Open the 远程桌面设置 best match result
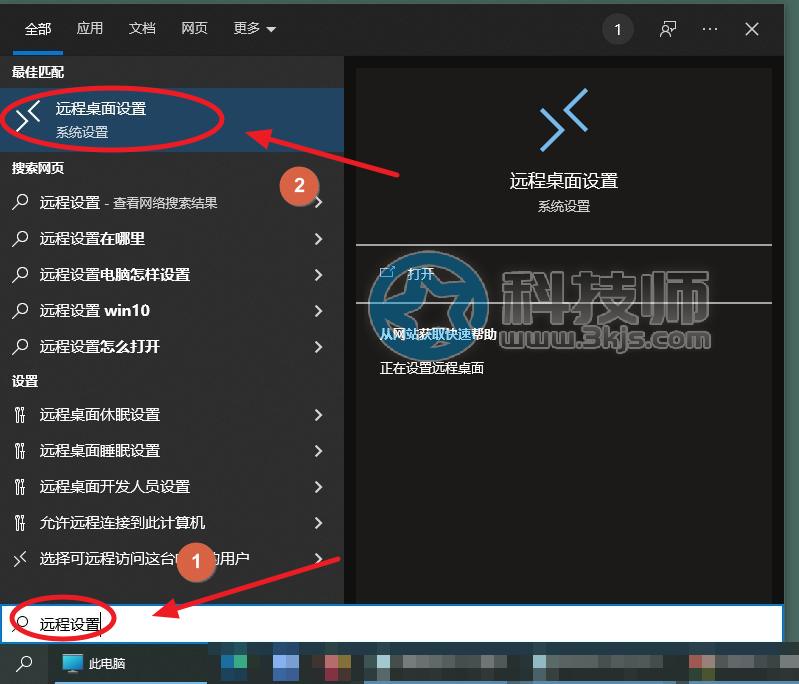Image resolution: width=799 pixels, height=684 pixels. coord(172,120)
